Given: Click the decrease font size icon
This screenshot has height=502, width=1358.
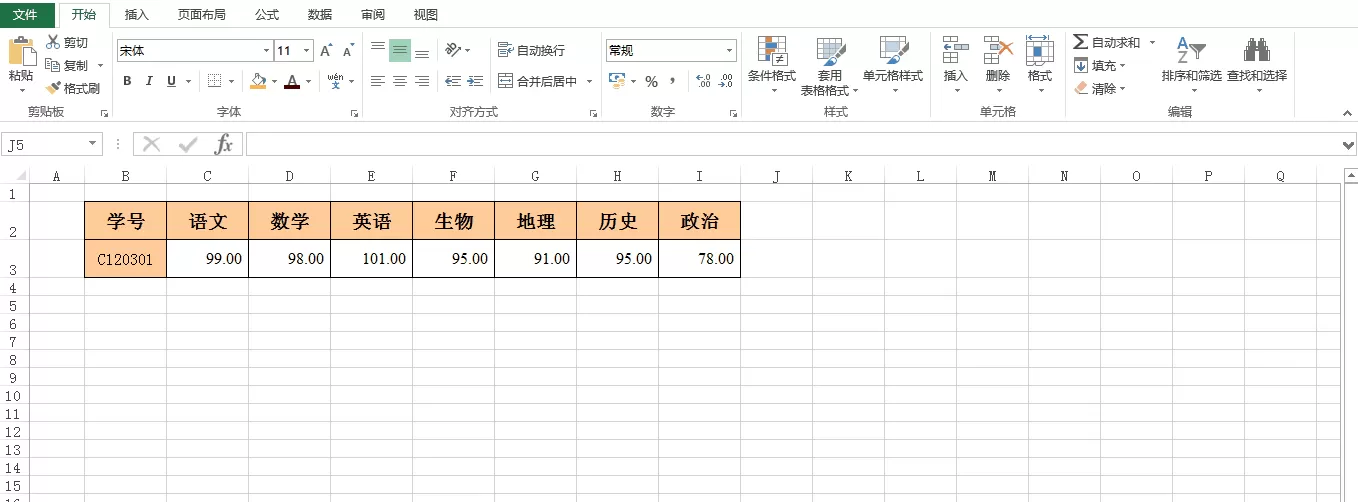Looking at the screenshot, I should coord(348,50).
